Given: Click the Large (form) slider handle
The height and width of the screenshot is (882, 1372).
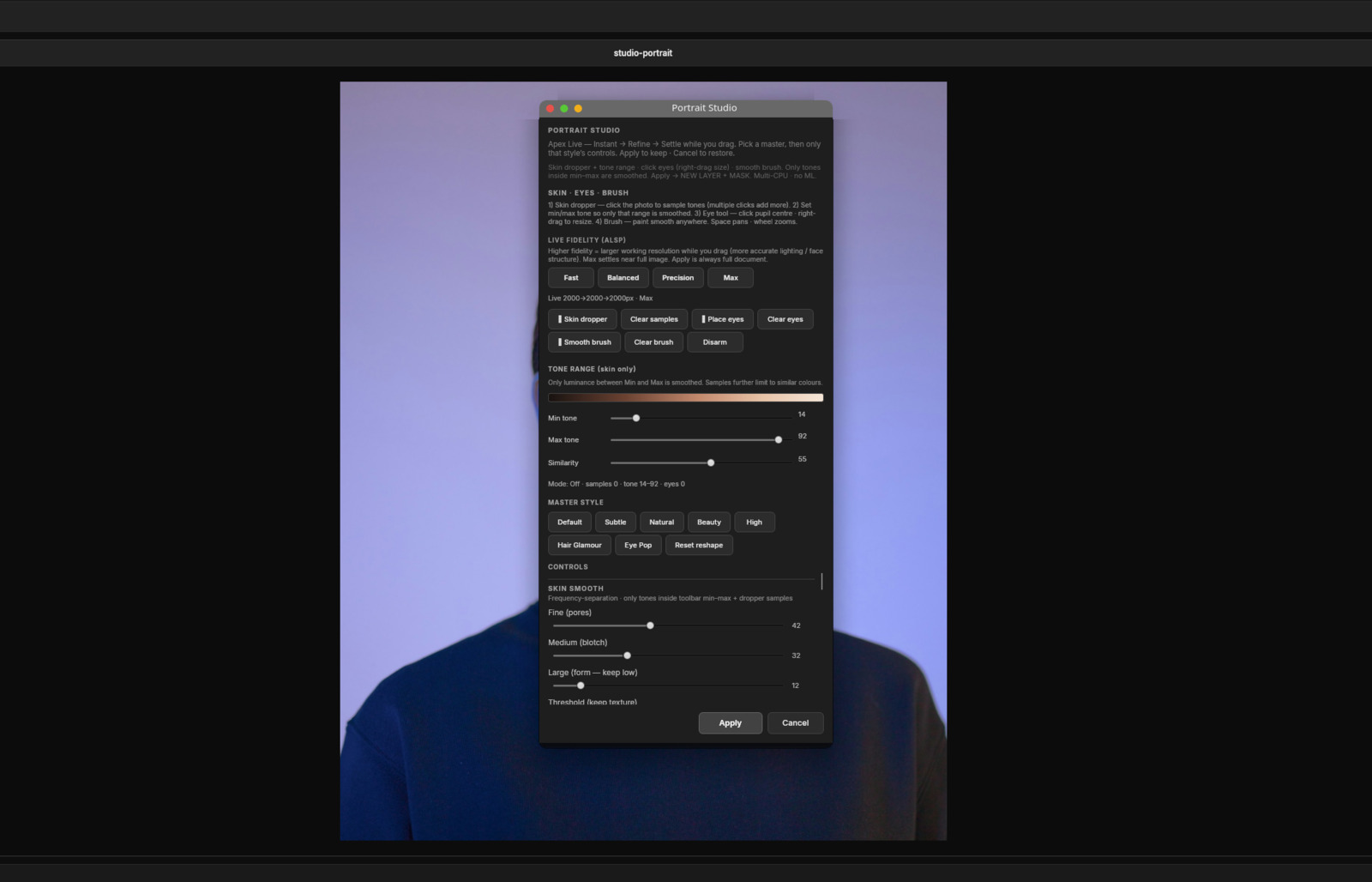Looking at the screenshot, I should pyautogui.click(x=581, y=686).
